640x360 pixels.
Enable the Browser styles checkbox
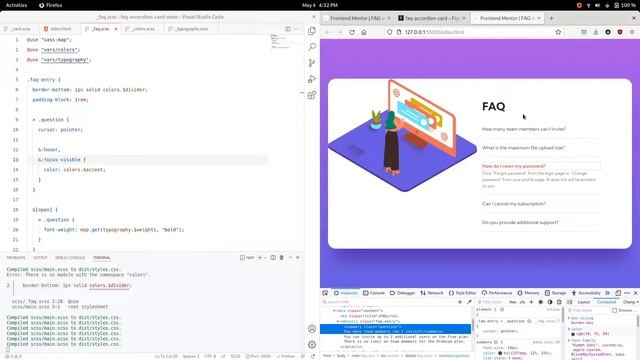coord(614,310)
